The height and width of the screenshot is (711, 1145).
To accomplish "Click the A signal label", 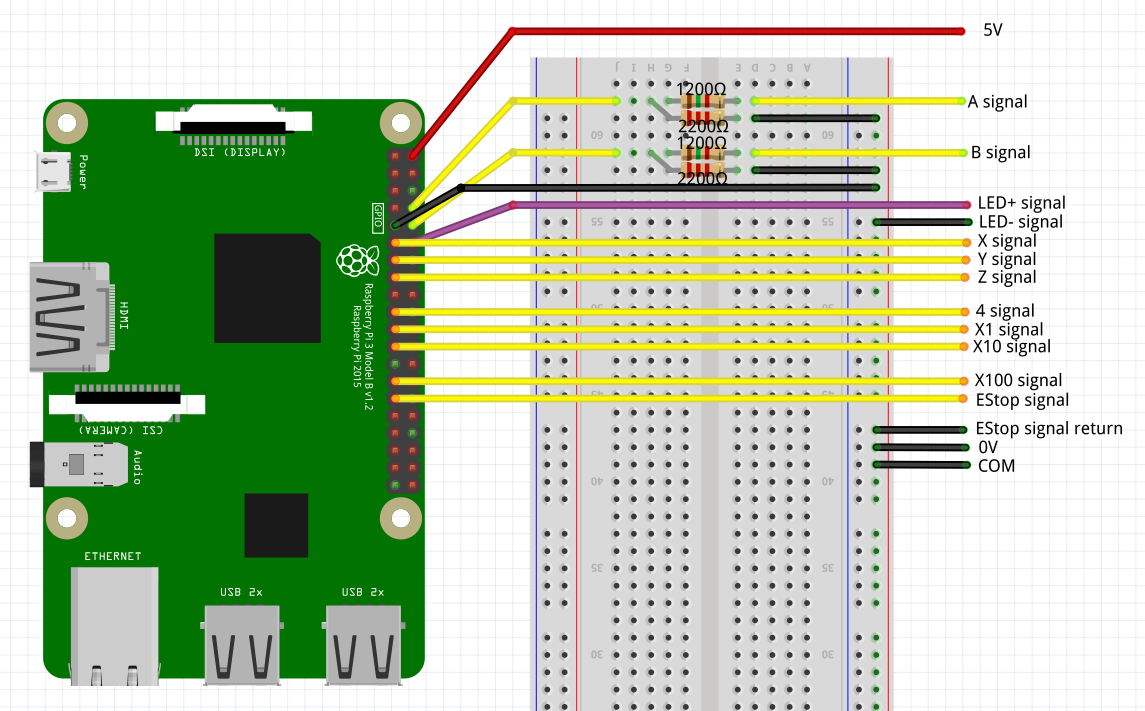I will pos(999,101).
